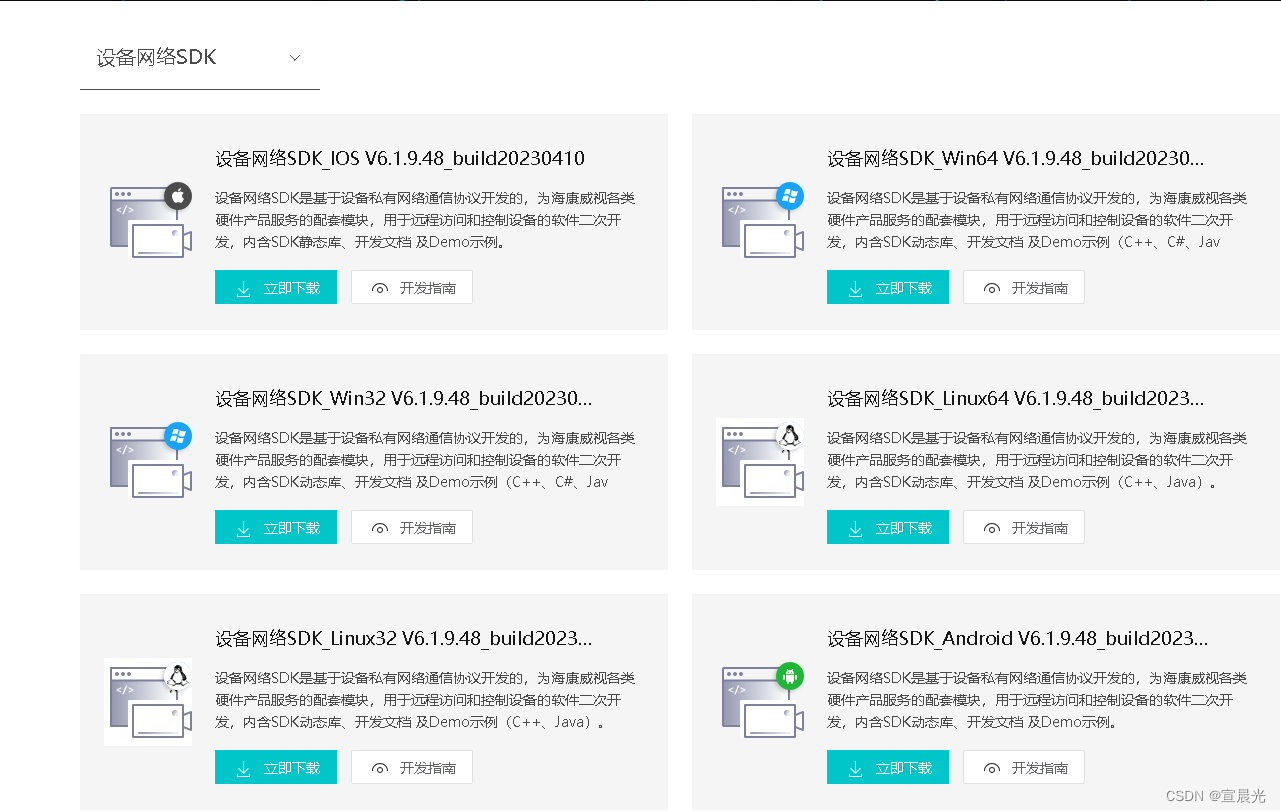The width and height of the screenshot is (1281, 812).
Task: Click the penguin badge on Linux32 card
Action: (x=178, y=676)
